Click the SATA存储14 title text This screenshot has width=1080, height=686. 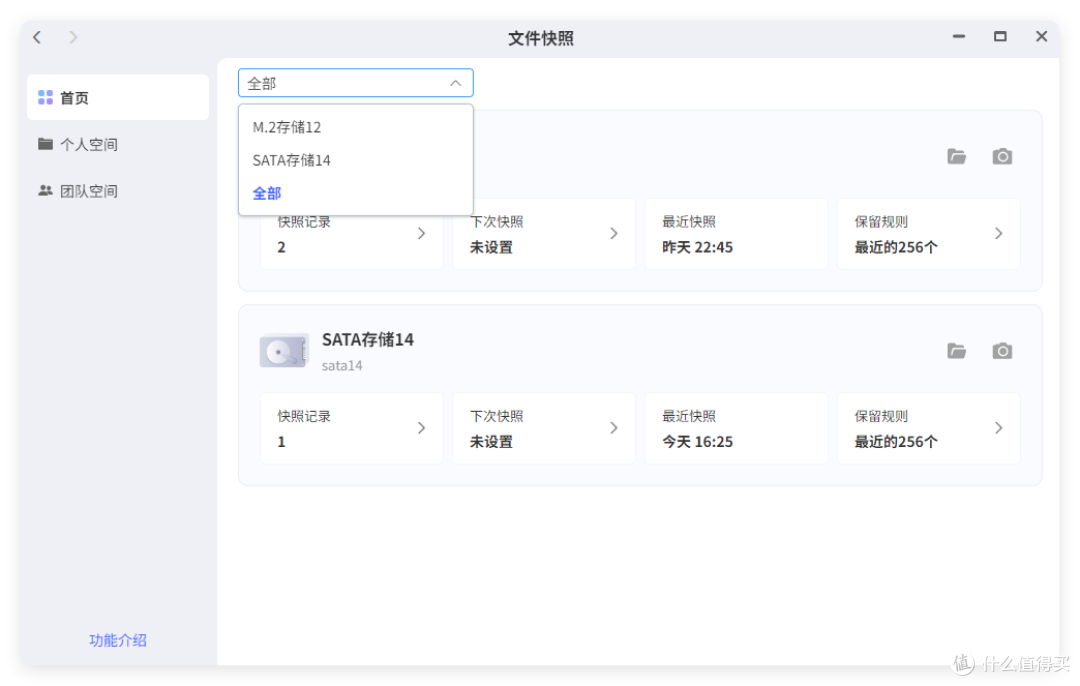pyautogui.click(x=368, y=340)
